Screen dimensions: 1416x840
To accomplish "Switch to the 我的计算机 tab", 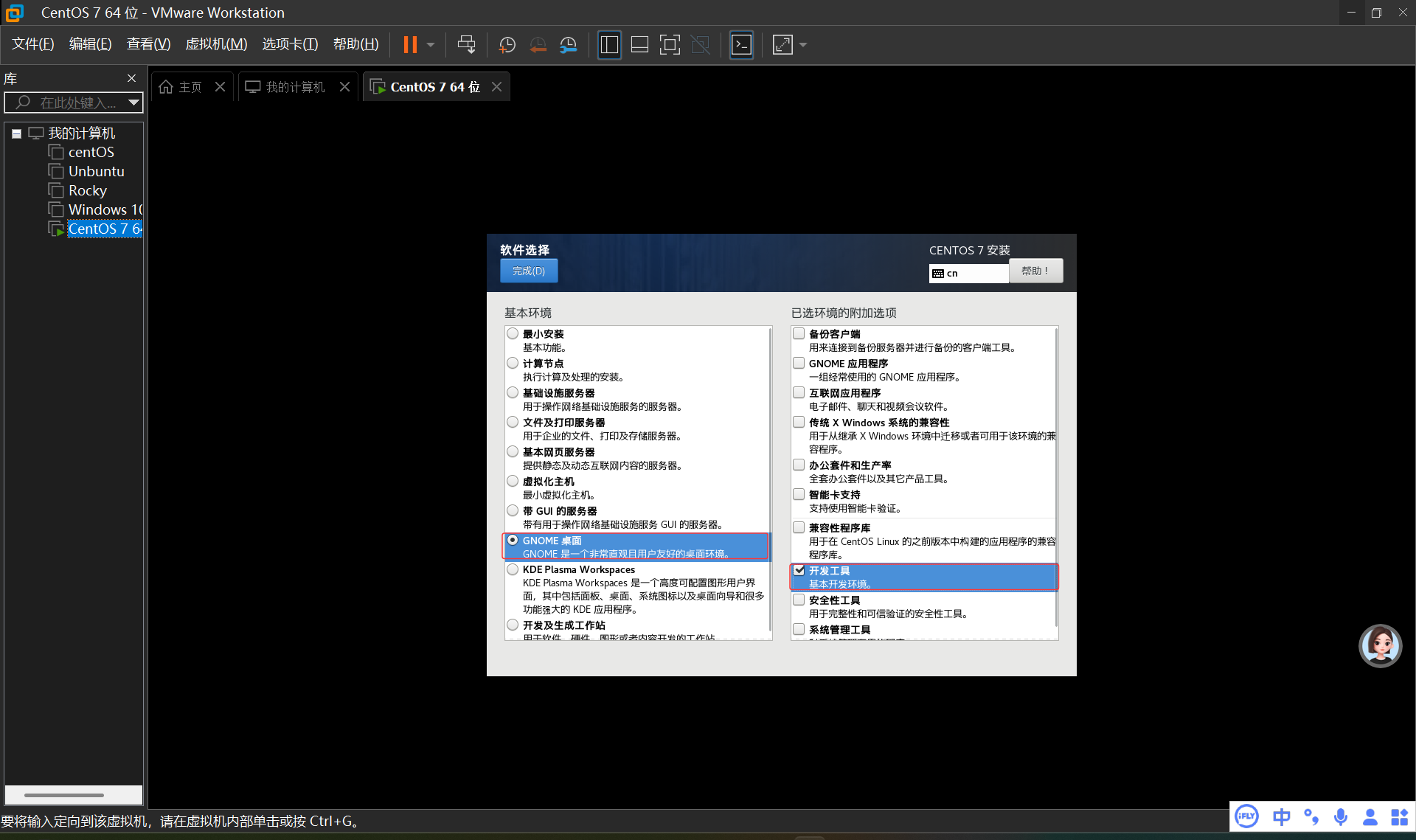I will point(285,87).
